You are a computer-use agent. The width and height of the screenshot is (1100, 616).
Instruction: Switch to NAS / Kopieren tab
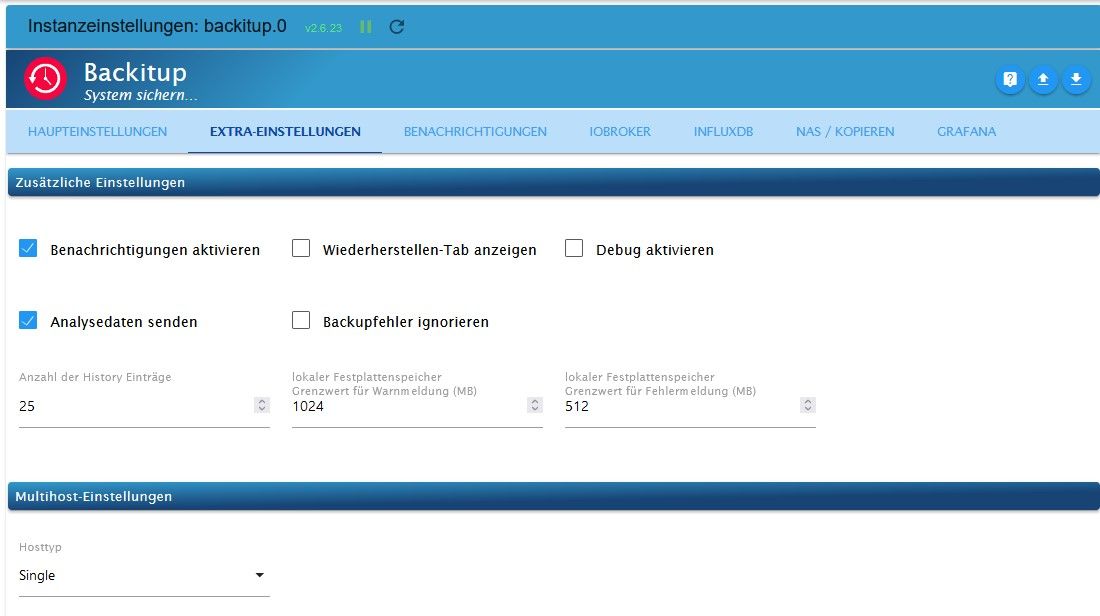845,131
